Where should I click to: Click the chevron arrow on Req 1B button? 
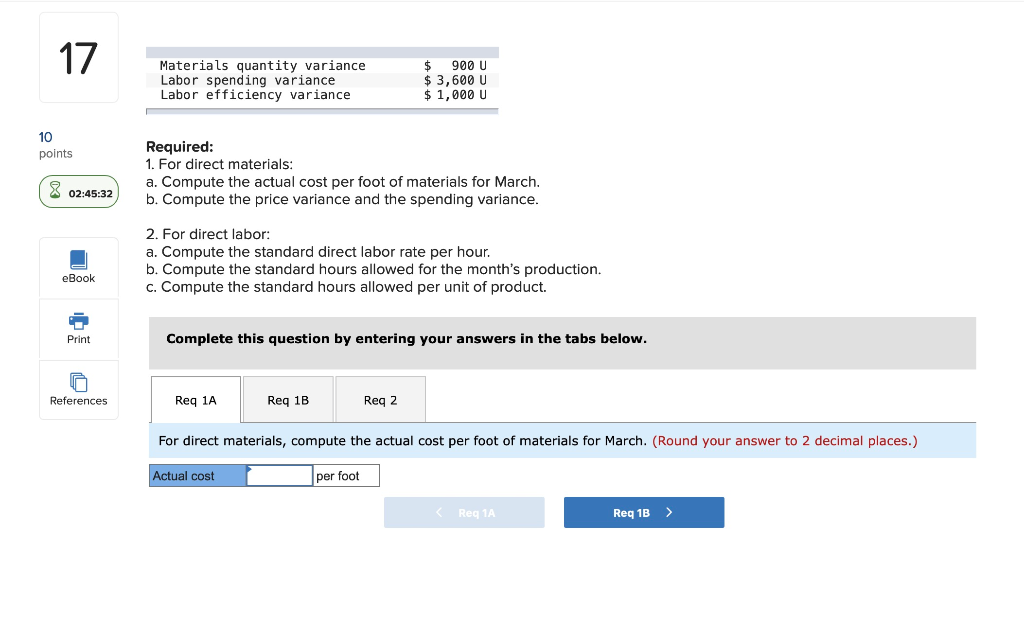[x=672, y=512]
